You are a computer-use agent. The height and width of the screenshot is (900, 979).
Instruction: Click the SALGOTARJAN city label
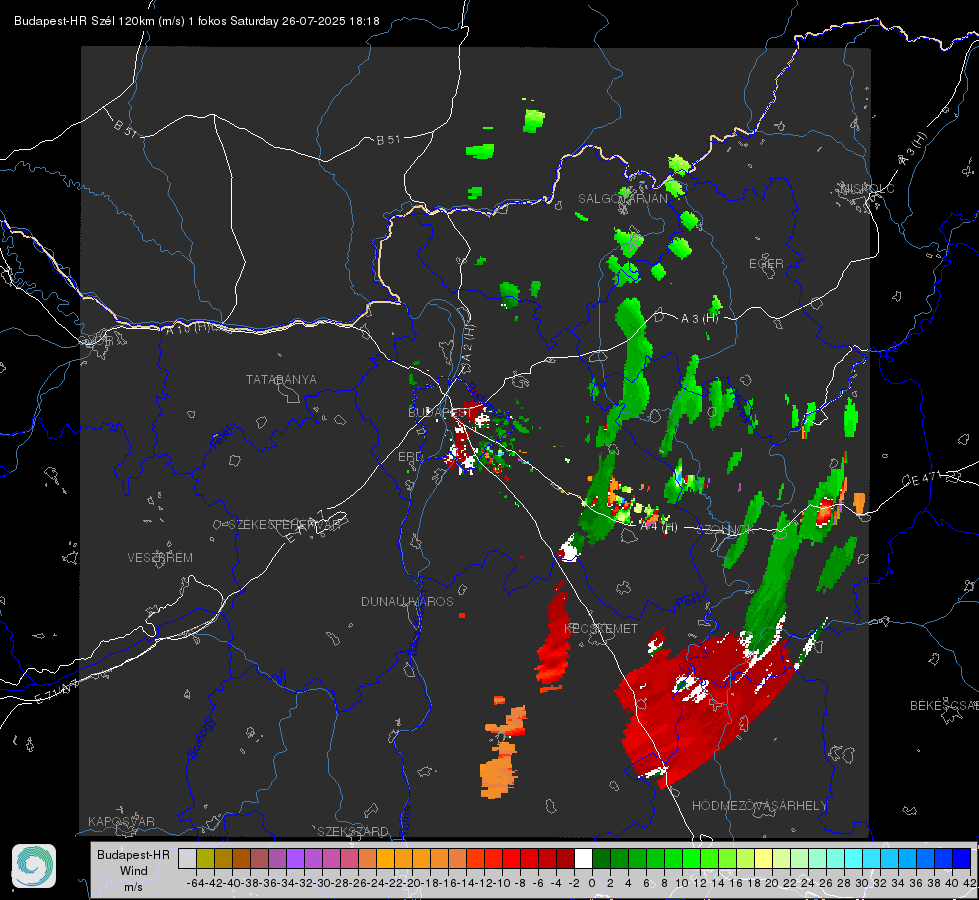tap(622, 199)
